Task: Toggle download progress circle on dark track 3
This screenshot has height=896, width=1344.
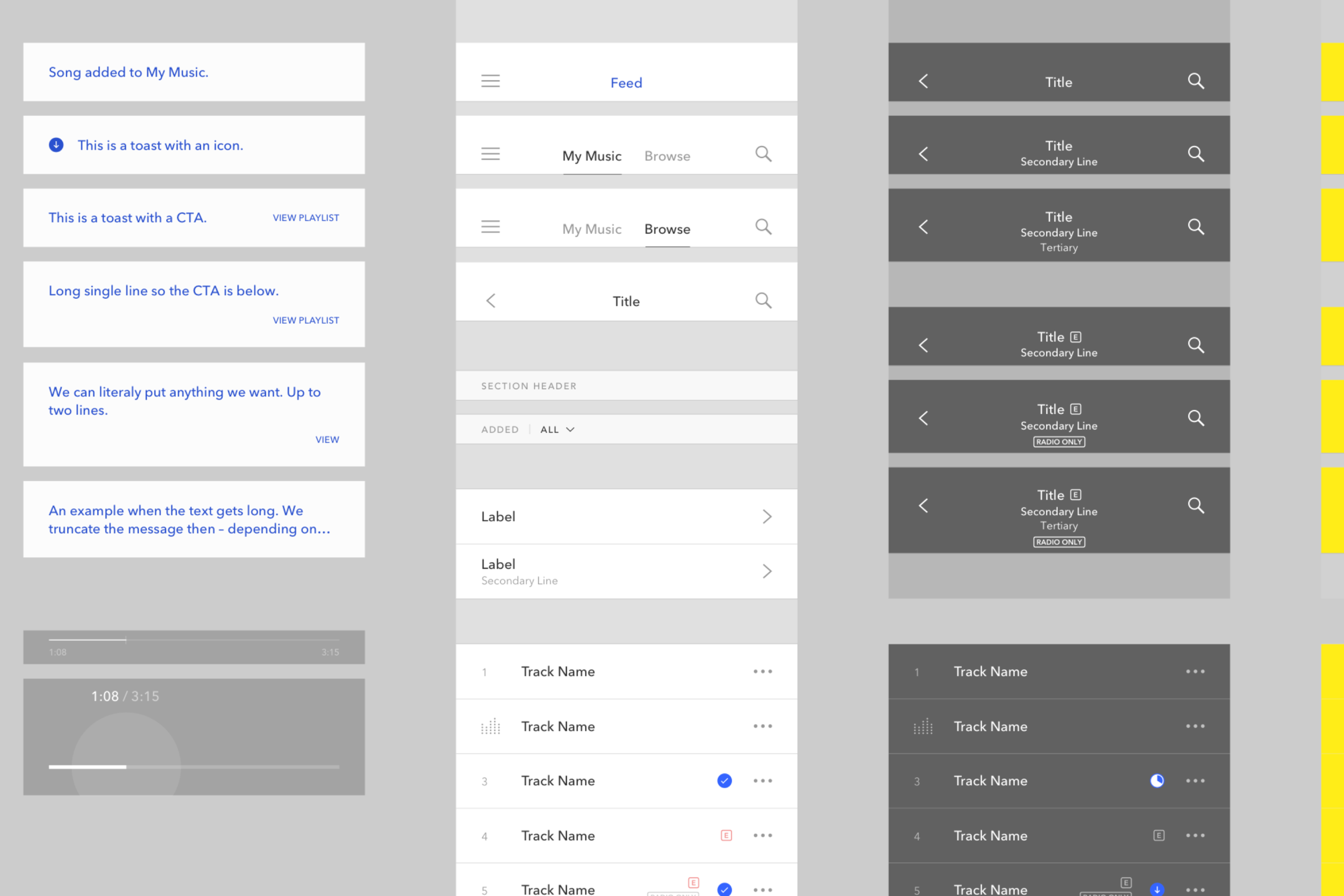Action: (1157, 780)
